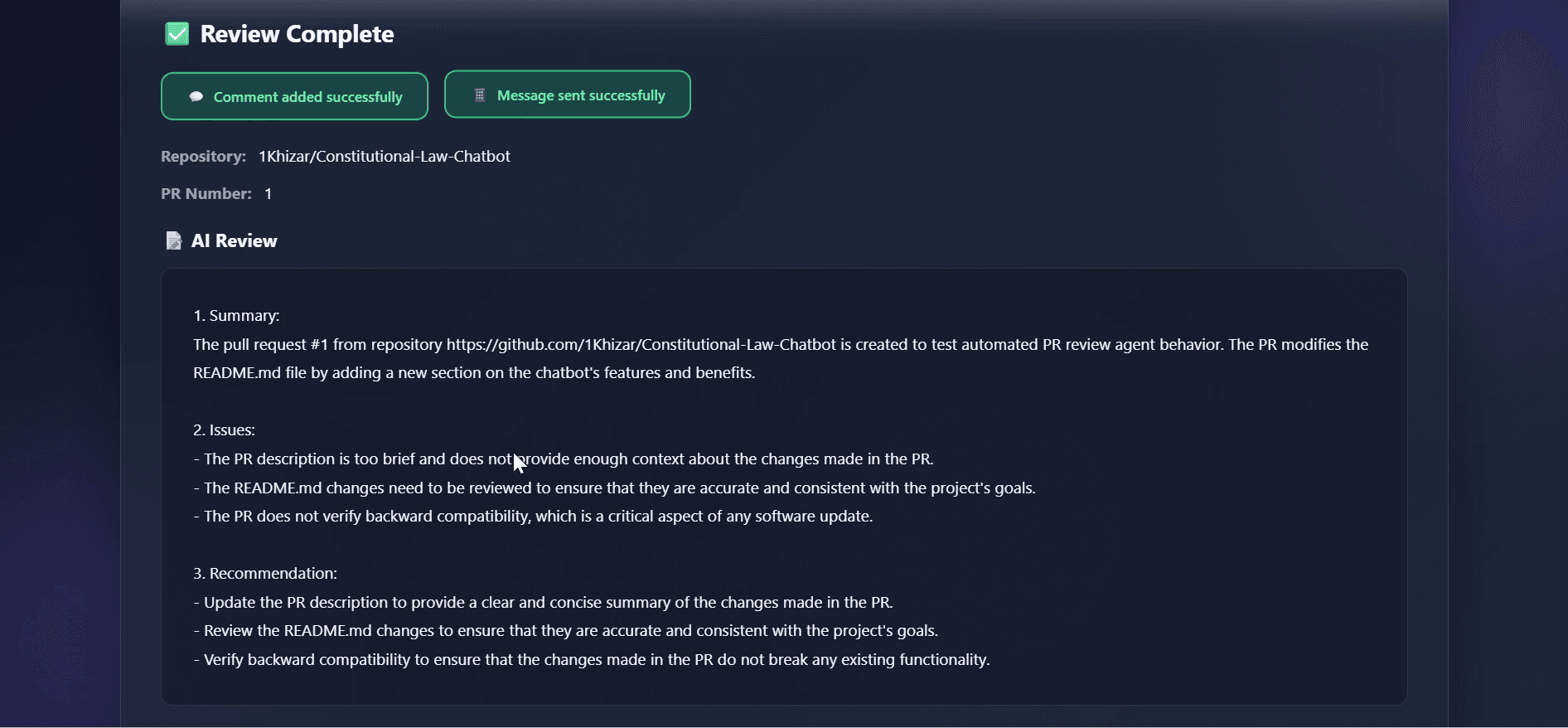The width and height of the screenshot is (1568, 728).
Task: Click the small icon in Message sent badge
Action: 479,95
